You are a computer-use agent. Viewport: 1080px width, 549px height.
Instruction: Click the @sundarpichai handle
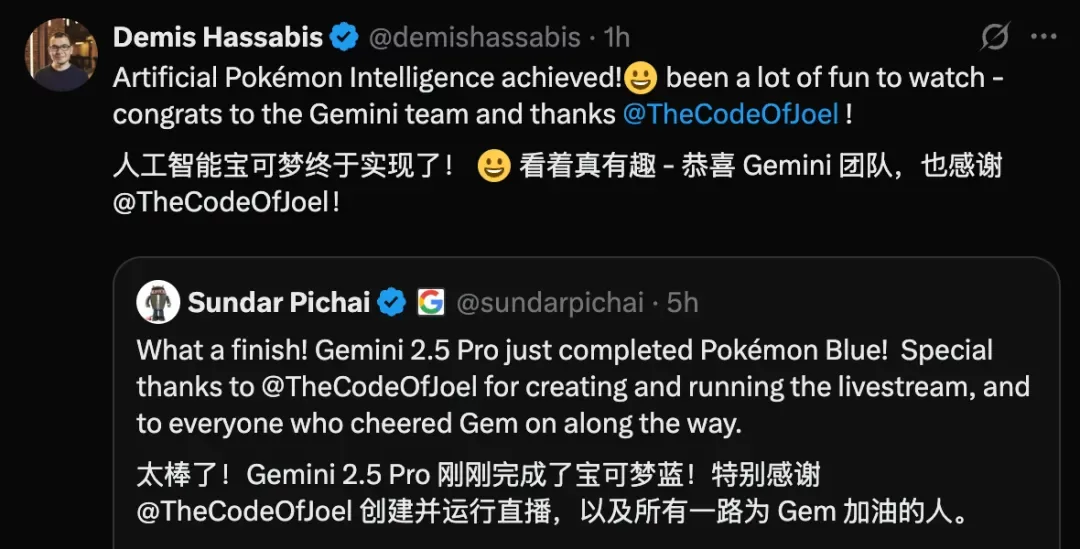[x=550, y=302]
